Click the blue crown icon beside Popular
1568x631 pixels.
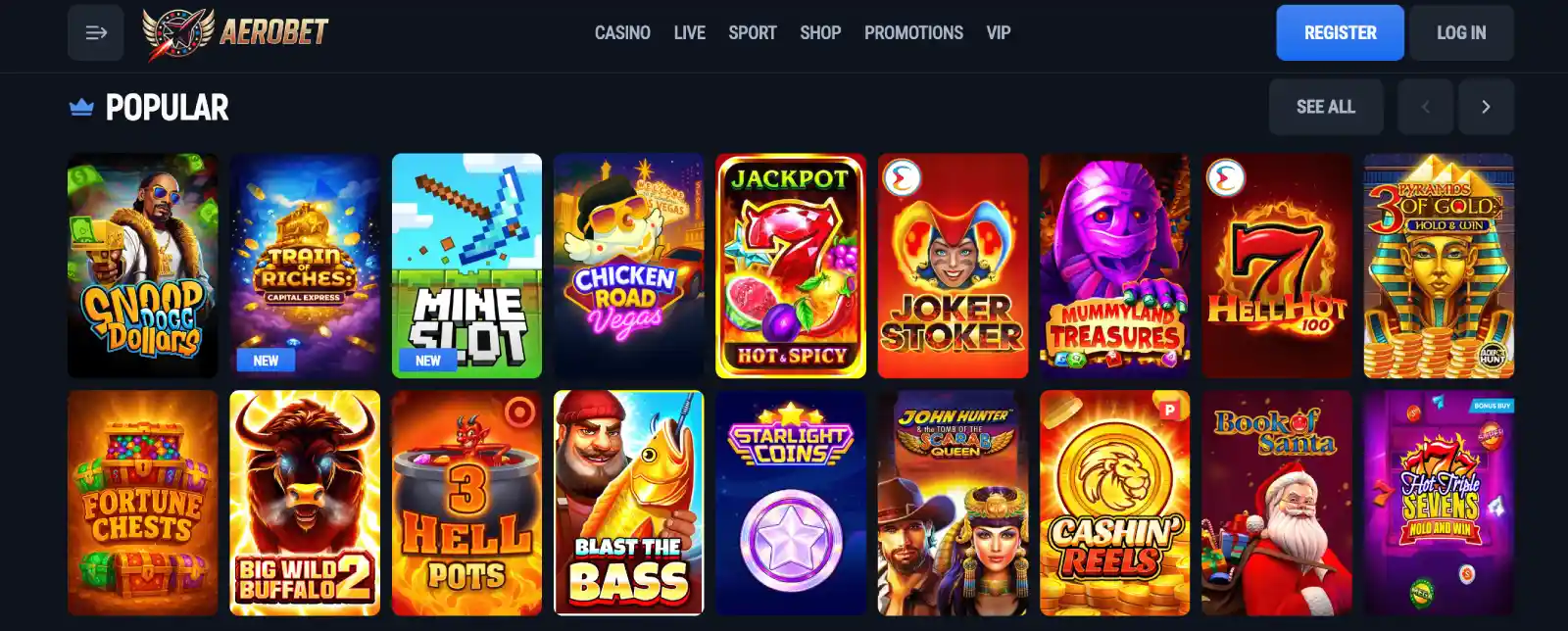click(x=81, y=107)
